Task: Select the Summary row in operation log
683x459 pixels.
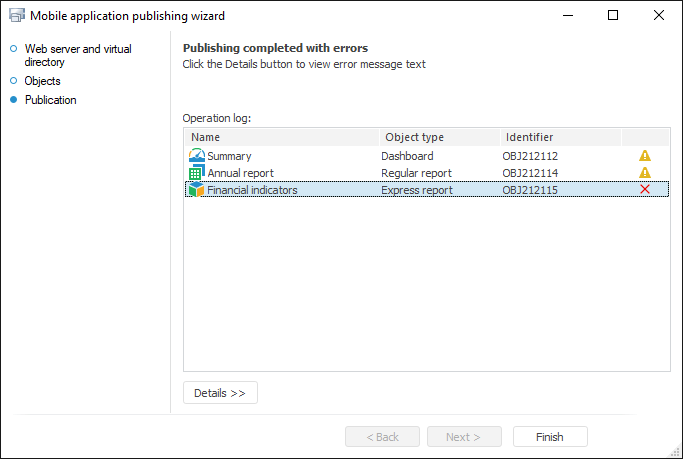Action: tap(229, 156)
